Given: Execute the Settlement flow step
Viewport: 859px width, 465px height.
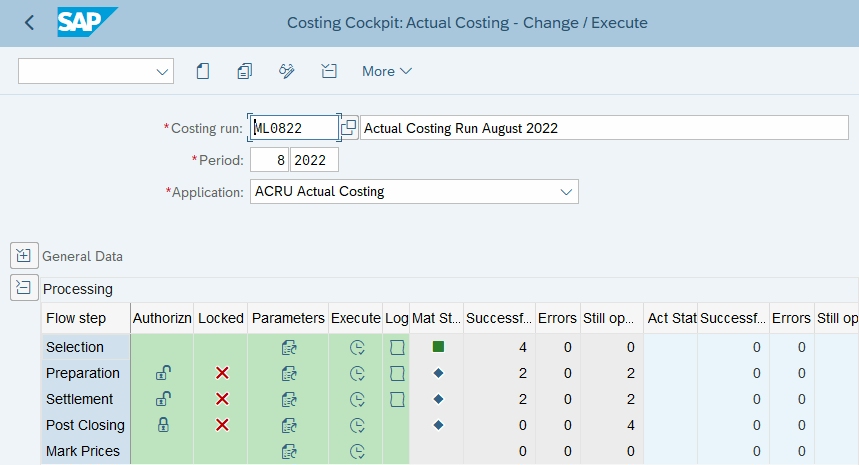Looking at the screenshot, I should [x=356, y=399].
